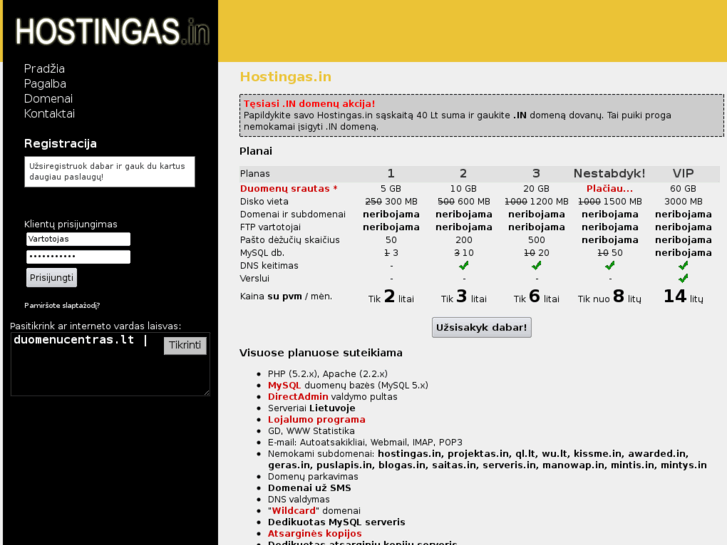Click the Domenai už SMS item
This screenshot has height=545, width=727.
tap(309, 487)
